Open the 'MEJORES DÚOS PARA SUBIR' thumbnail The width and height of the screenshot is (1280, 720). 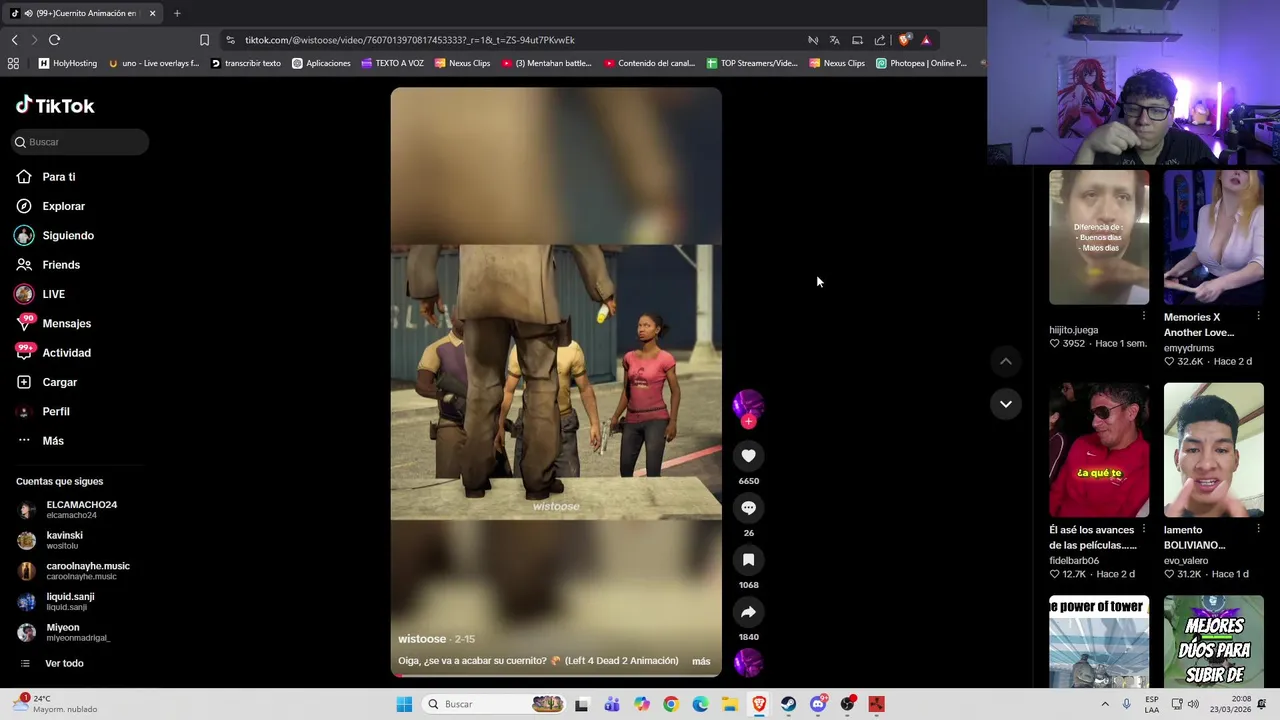[1214, 642]
